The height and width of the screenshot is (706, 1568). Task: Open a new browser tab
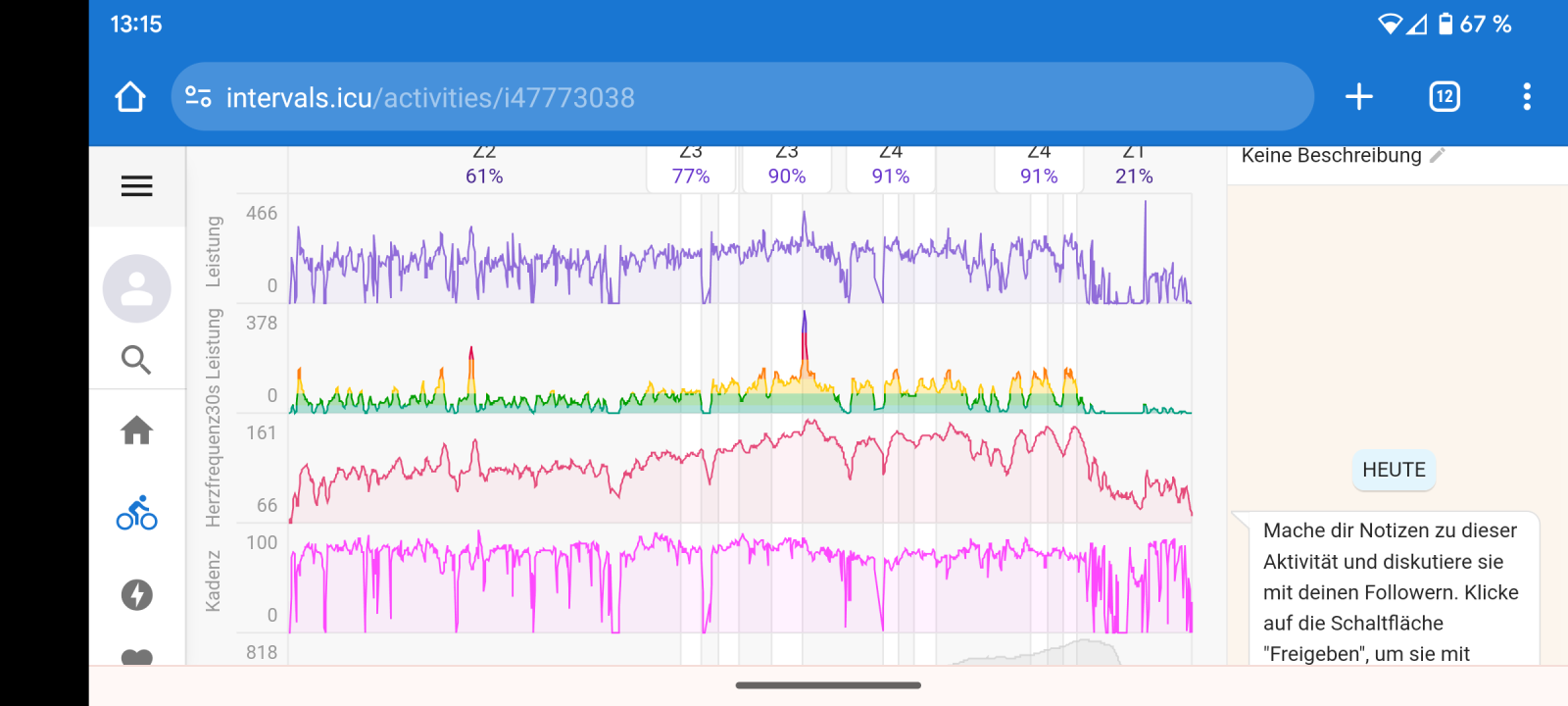(1358, 97)
